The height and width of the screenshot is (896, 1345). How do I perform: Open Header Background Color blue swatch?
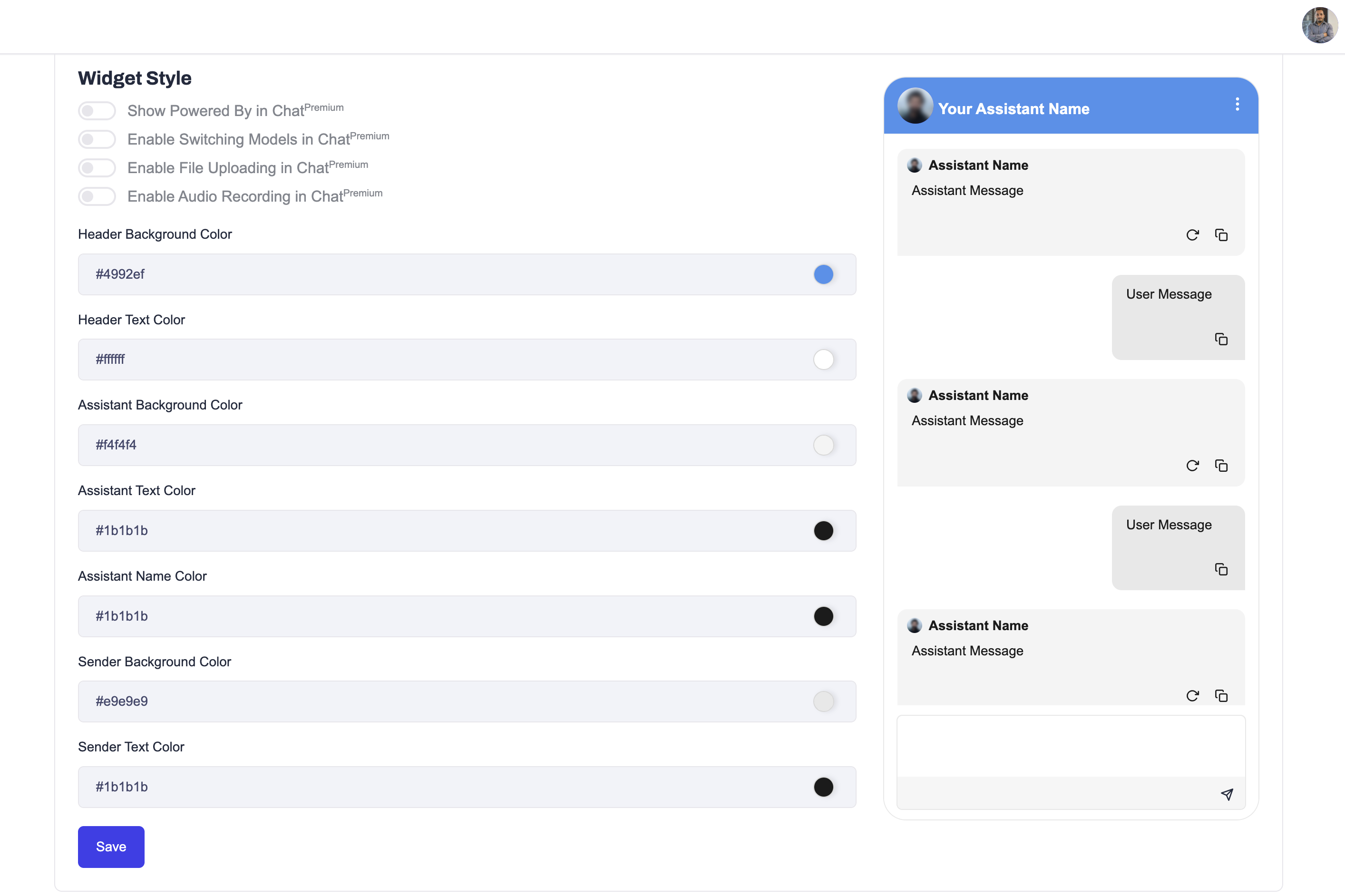pyautogui.click(x=823, y=274)
